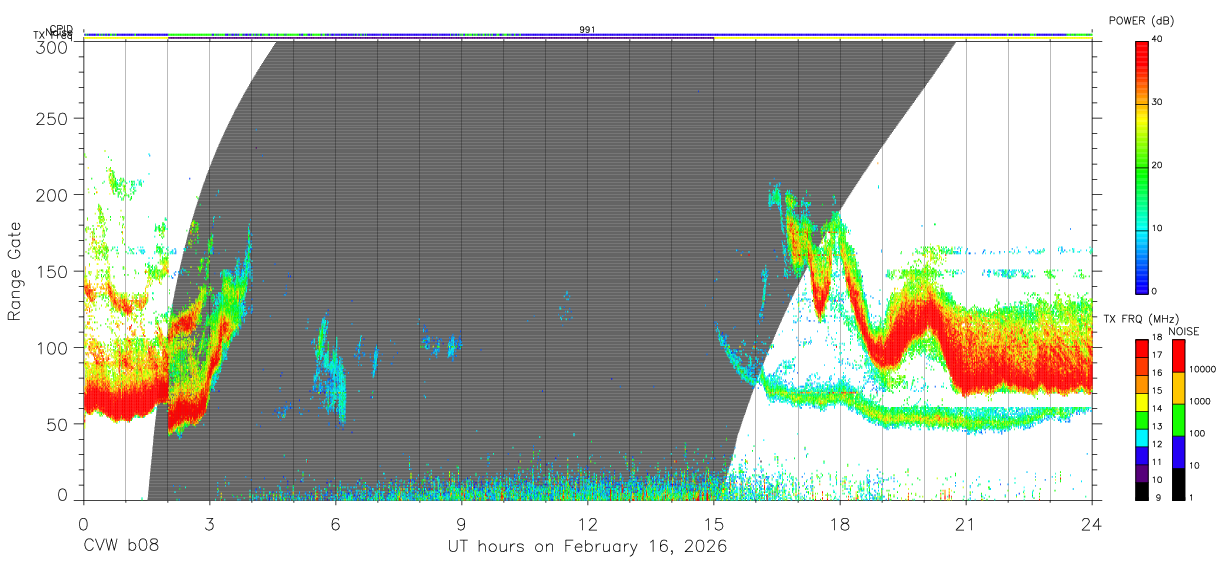Click the 'UT hours on February 16, 2026' label
This screenshot has height=567, width=1228.
[x=587, y=547]
